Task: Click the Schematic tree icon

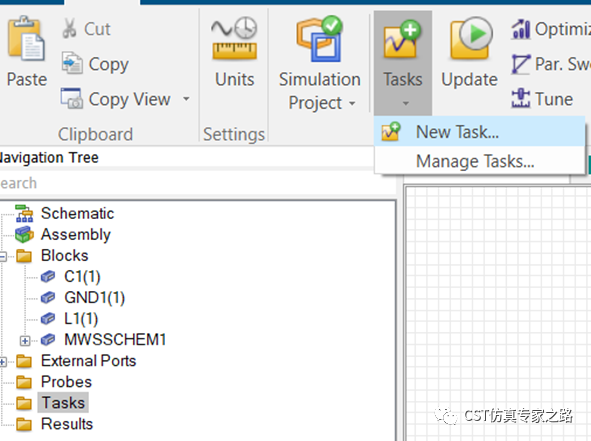Action: [x=24, y=213]
